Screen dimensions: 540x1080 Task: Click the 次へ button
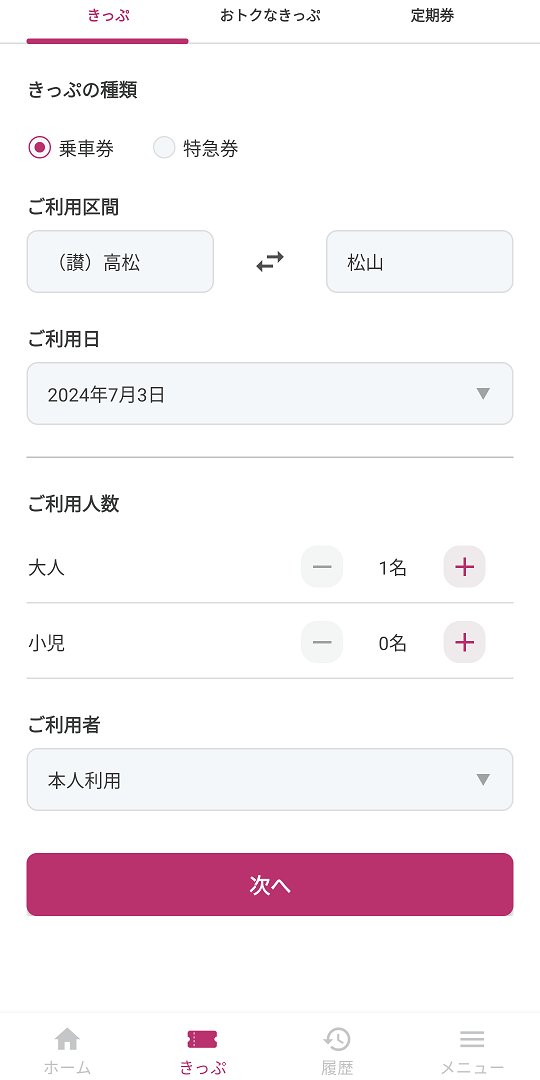click(270, 884)
